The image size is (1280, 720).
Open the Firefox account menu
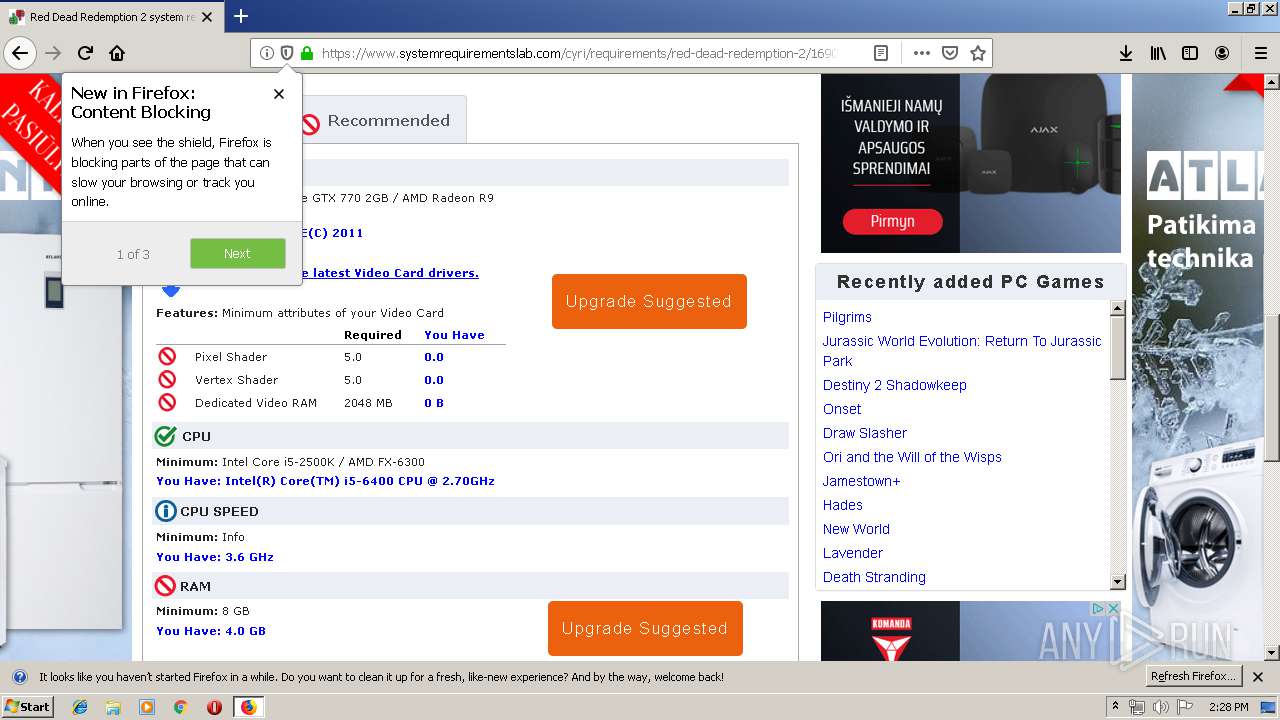pos(1222,53)
